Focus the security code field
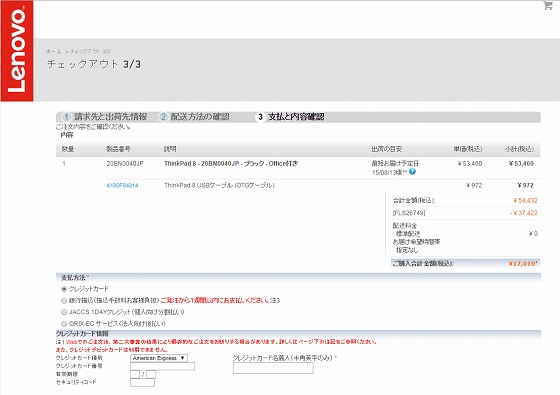 tap(142, 382)
